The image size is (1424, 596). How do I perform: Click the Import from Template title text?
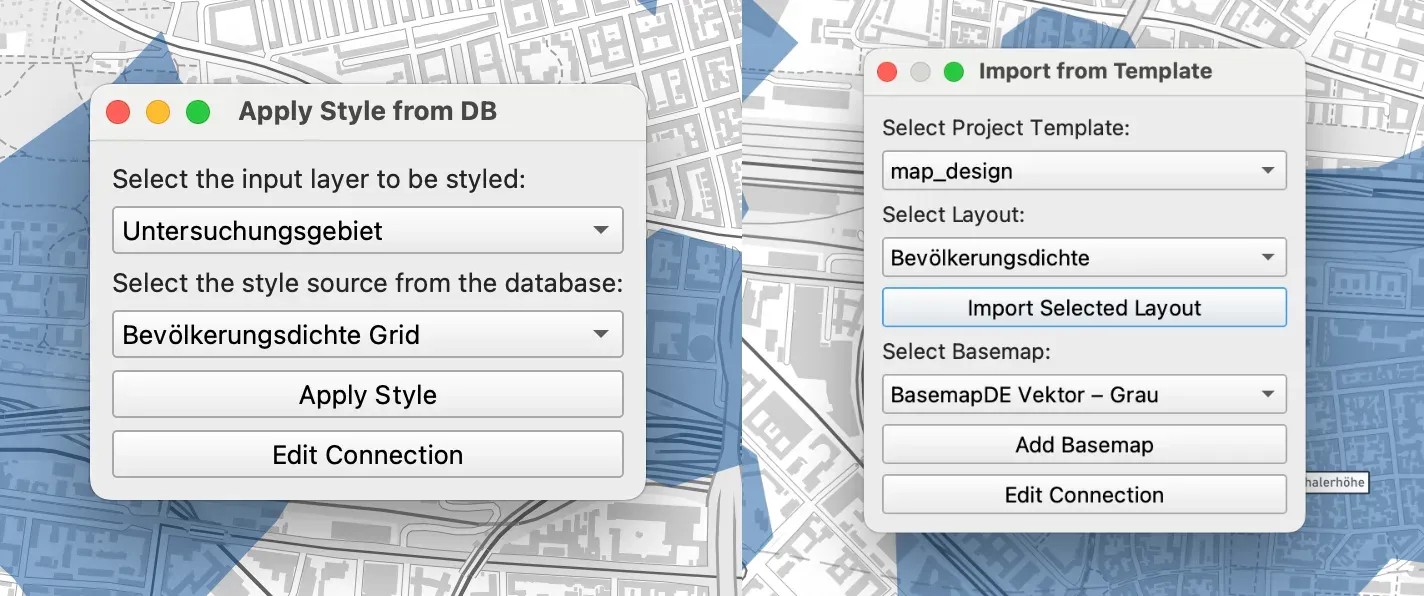coord(1095,72)
